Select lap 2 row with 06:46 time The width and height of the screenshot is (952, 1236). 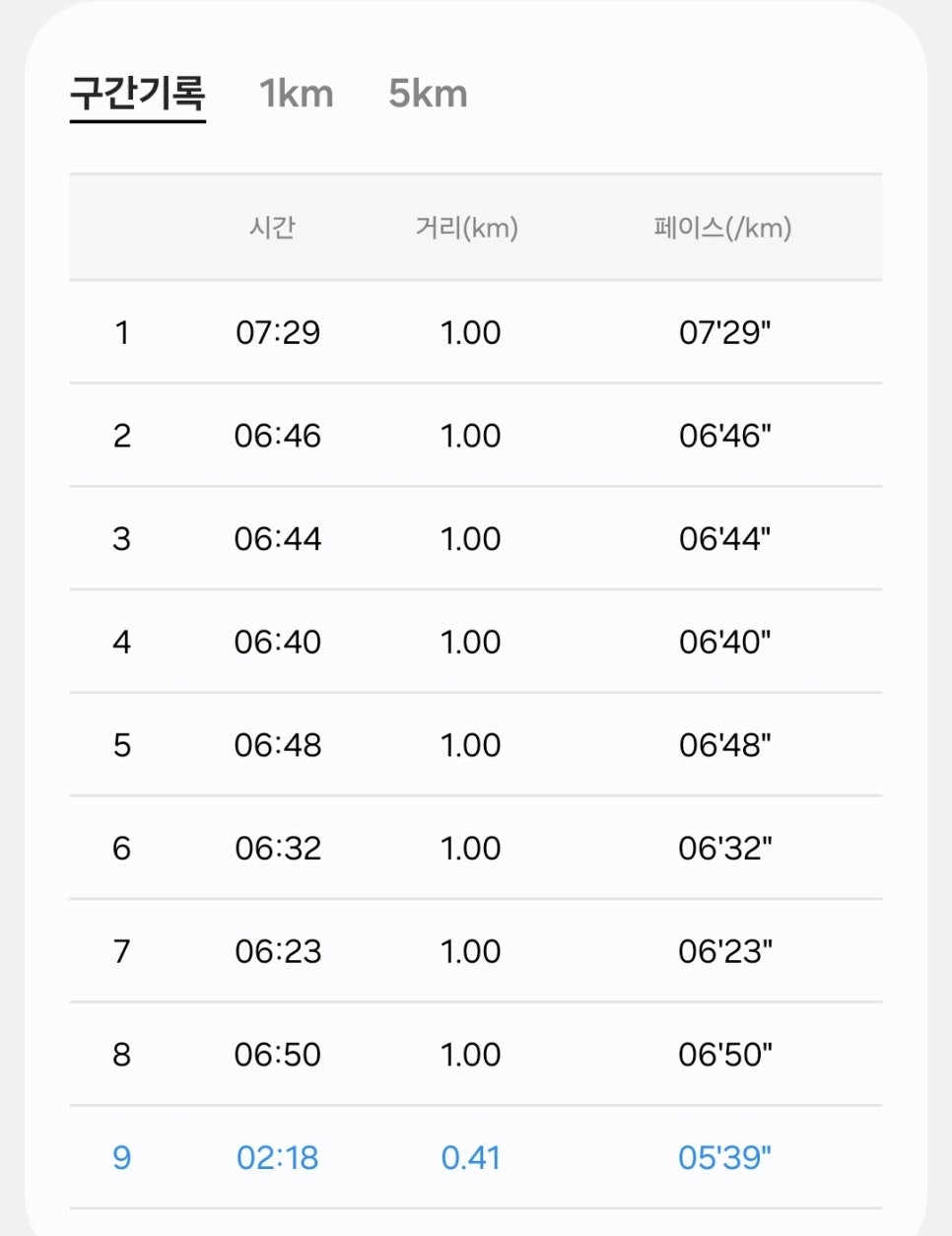[476, 436]
